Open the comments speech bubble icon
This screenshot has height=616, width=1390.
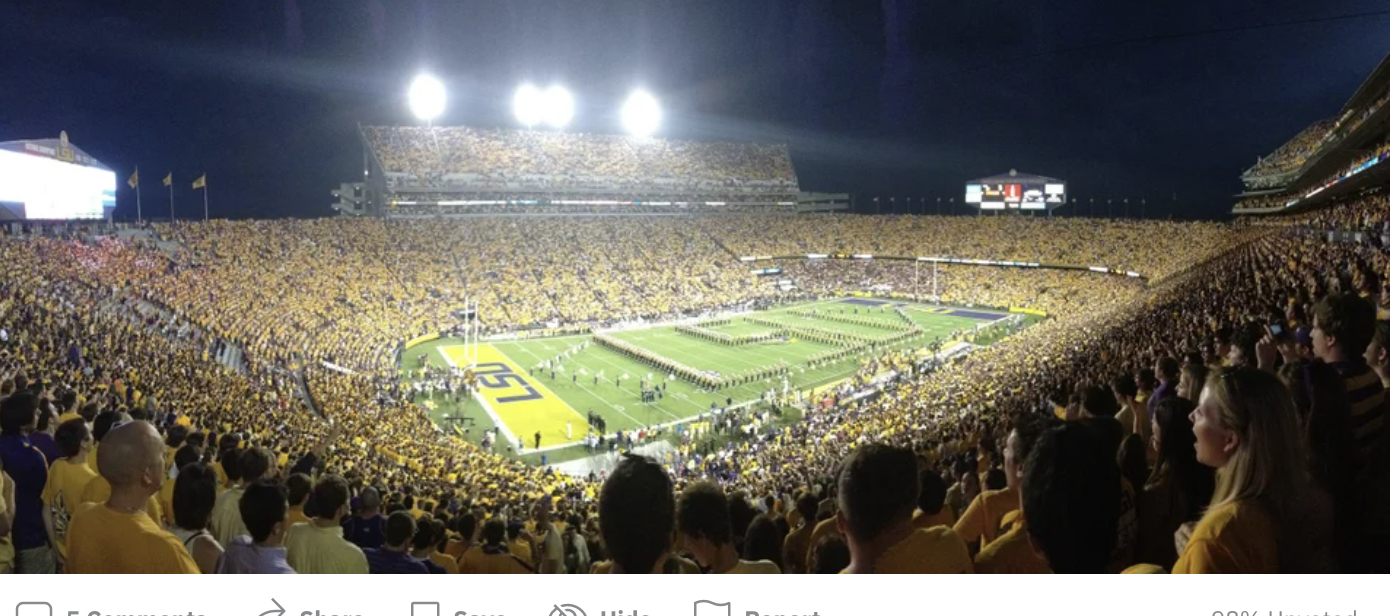click(34, 610)
